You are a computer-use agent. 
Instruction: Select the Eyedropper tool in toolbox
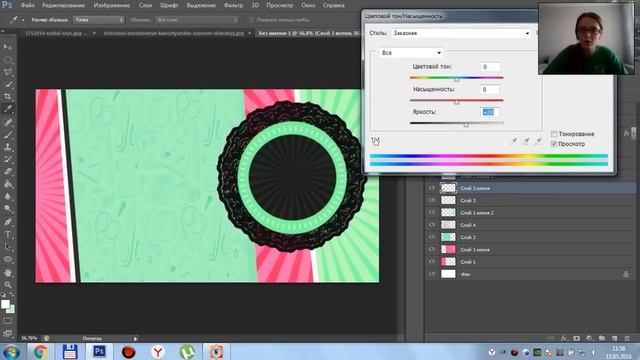(8, 109)
